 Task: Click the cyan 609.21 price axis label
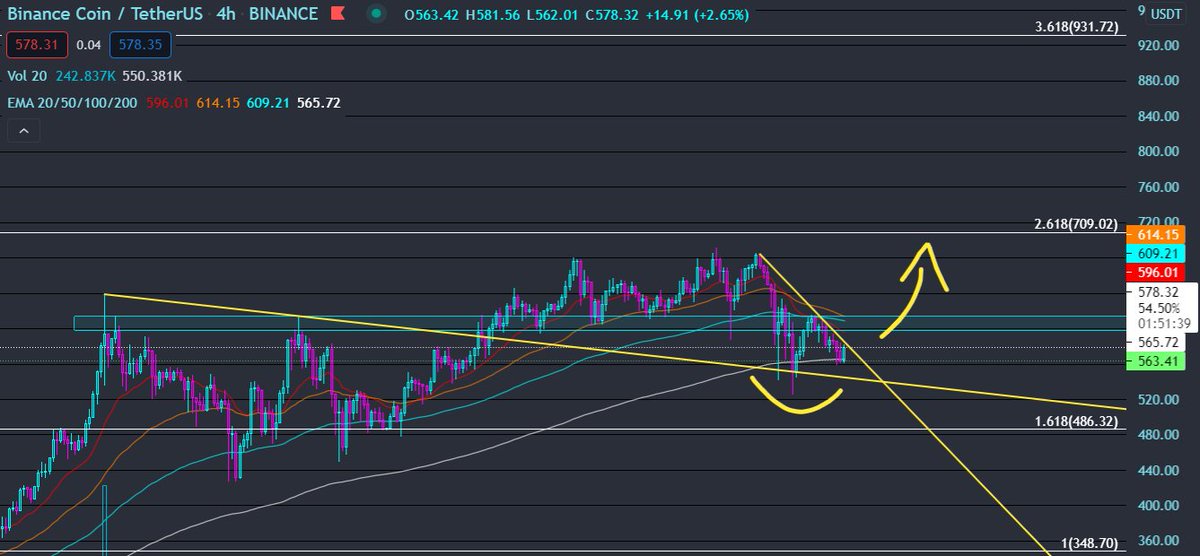click(x=1155, y=253)
